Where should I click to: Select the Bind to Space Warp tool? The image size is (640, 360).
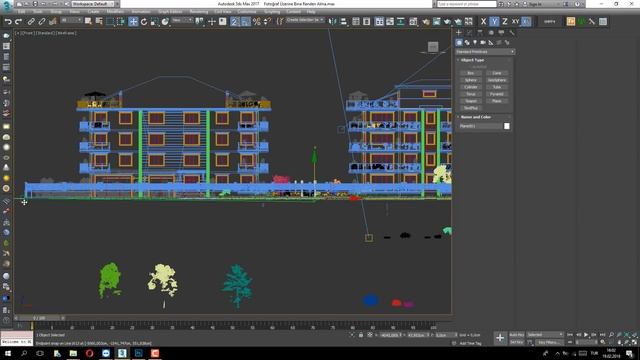(x=53, y=21)
